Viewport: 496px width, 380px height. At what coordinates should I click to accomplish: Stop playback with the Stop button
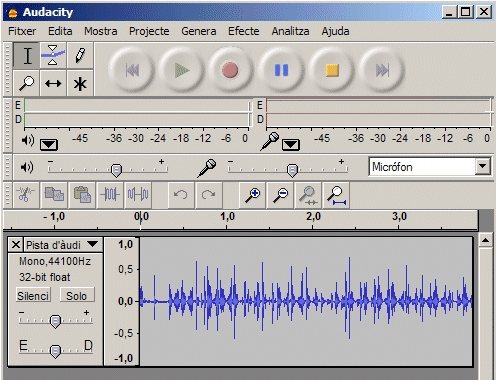(332, 70)
